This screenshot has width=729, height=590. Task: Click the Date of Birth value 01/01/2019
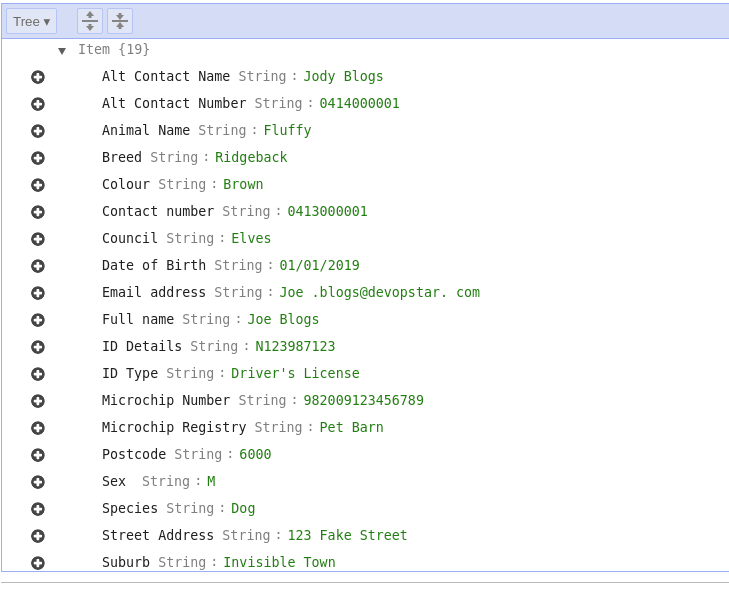pyautogui.click(x=319, y=266)
